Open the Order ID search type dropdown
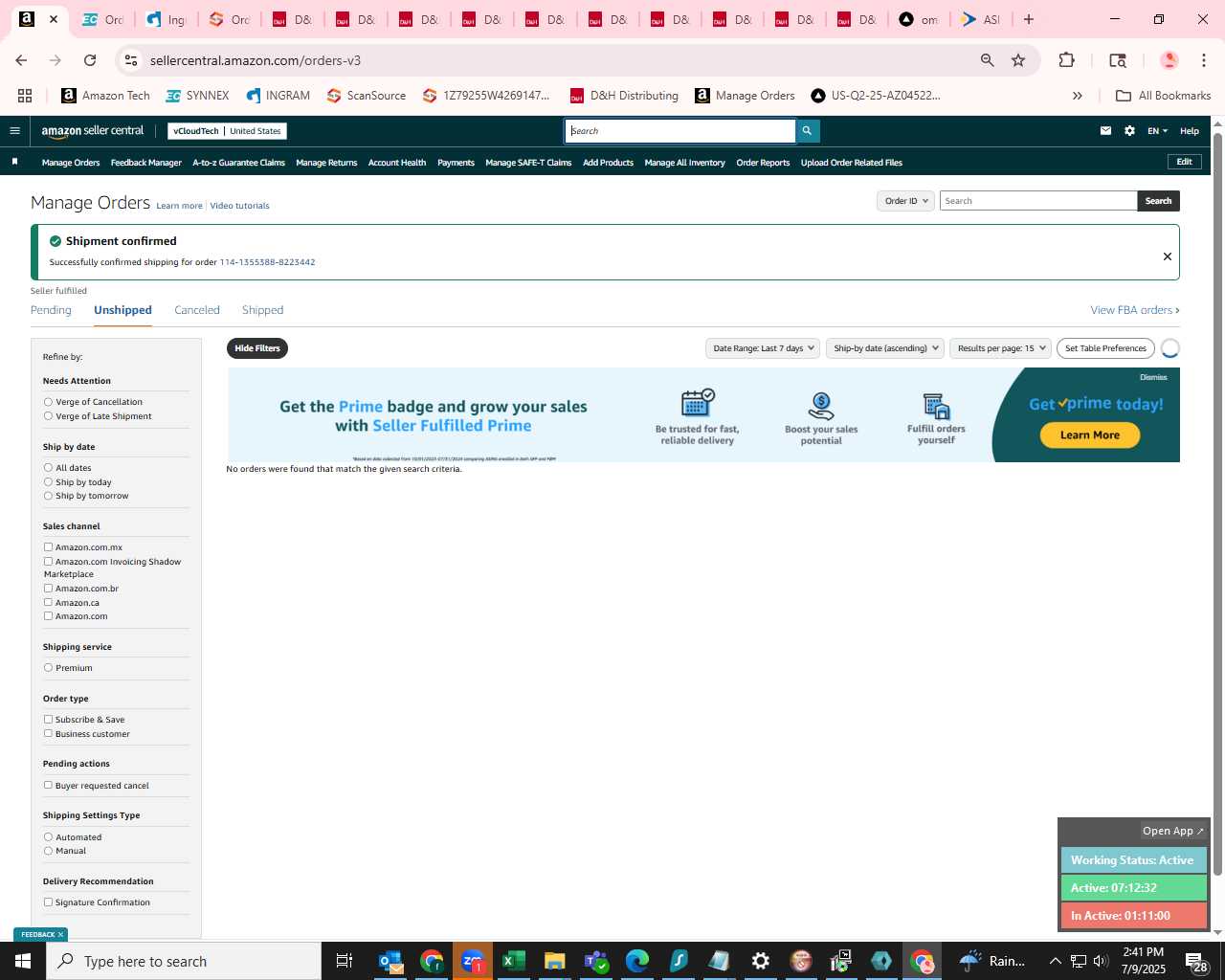This screenshot has width=1225, height=980. [x=905, y=201]
